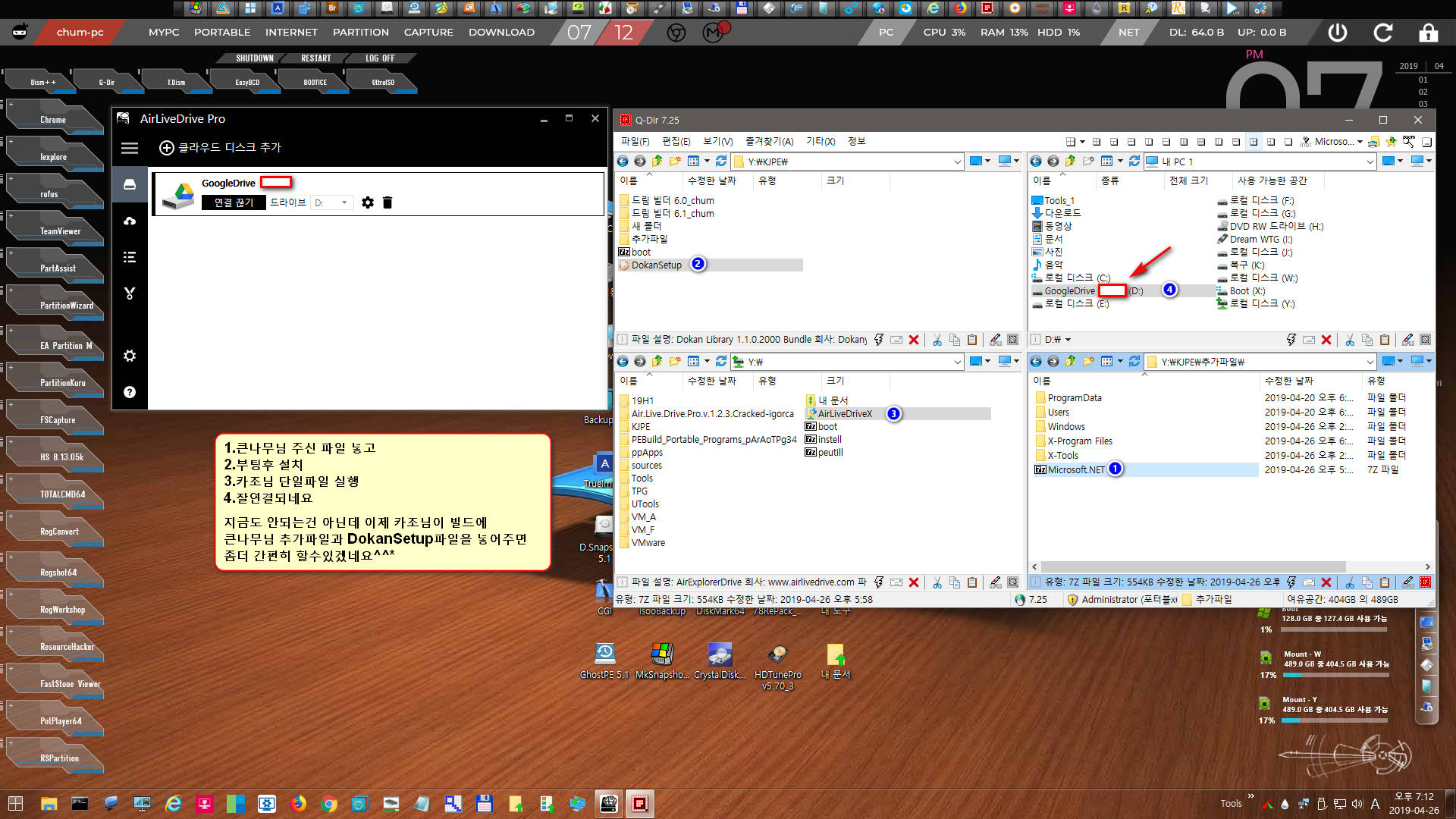Toggle checkbox in bottom-right pane status bar

[x=1036, y=582]
